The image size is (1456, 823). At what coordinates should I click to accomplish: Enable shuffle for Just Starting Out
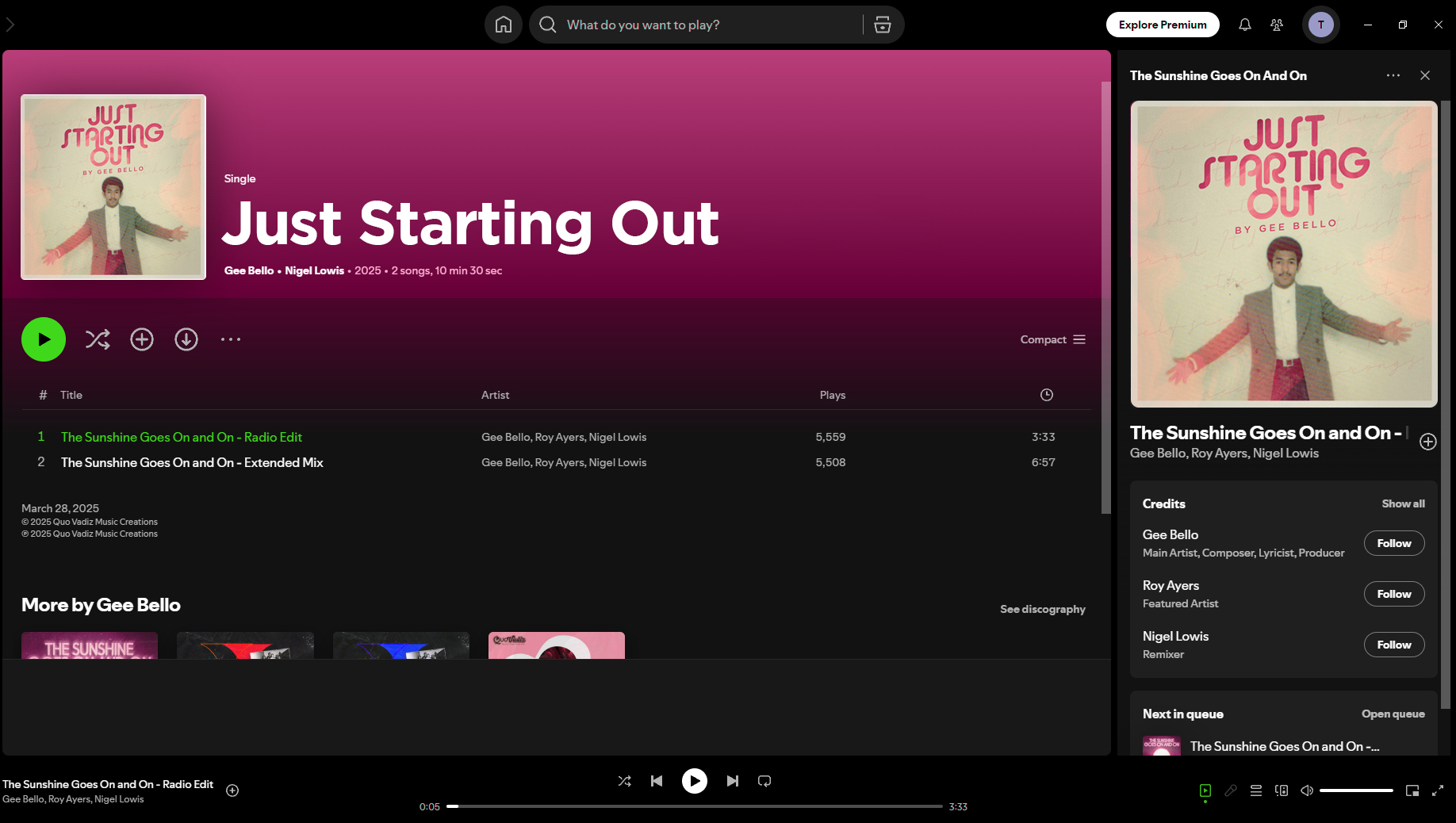point(98,339)
